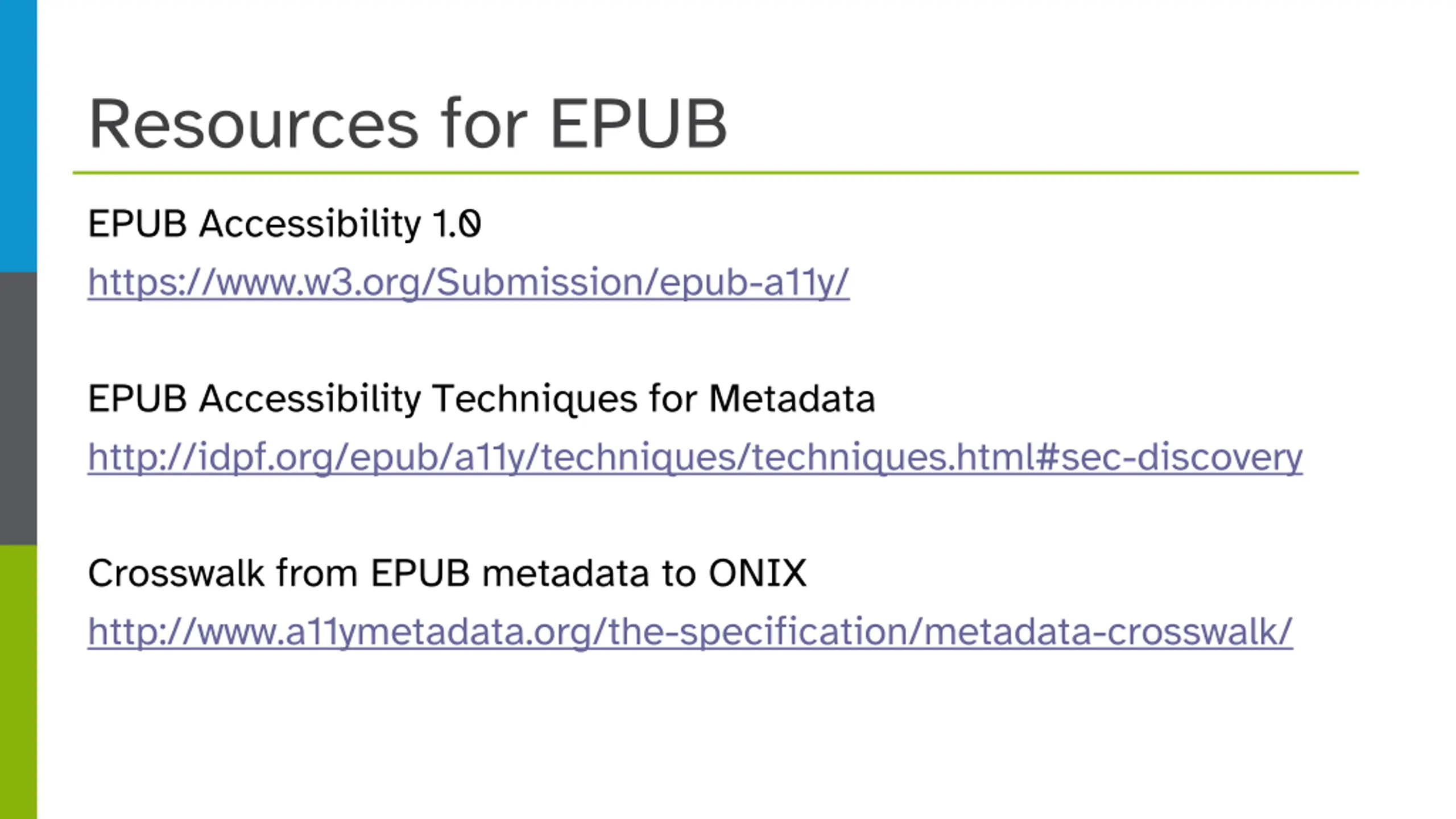The height and width of the screenshot is (819, 1456).
Task: Select 'EPUB Accessibility Techniques for Metadata' heading
Action: click(481, 398)
